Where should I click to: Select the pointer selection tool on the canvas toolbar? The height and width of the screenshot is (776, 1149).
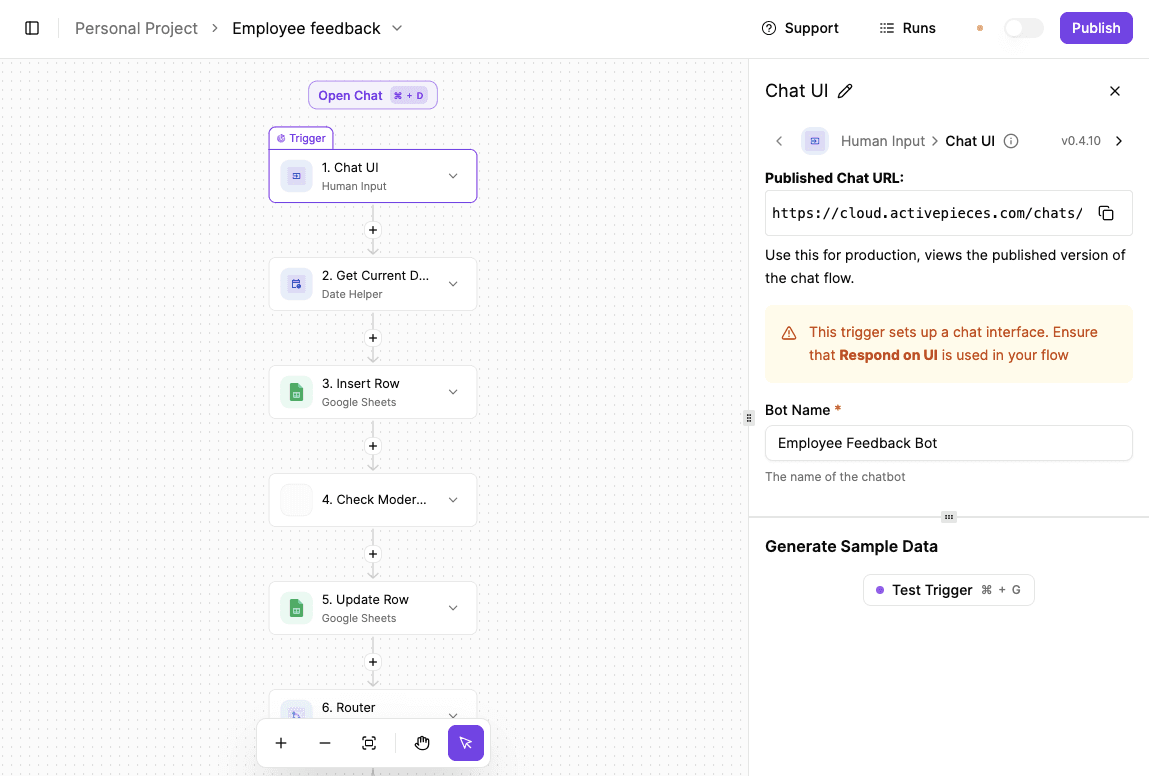[x=466, y=743]
